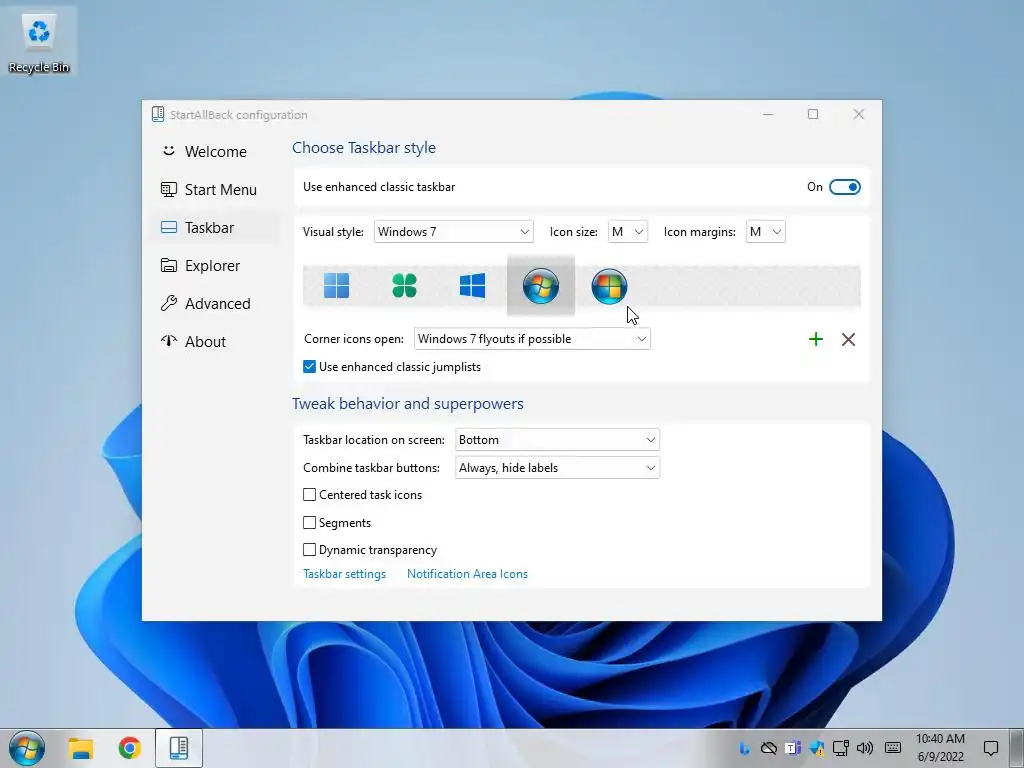This screenshot has width=1024, height=768.
Task: Enable Centered task icons checkbox
Action: pos(310,495)
